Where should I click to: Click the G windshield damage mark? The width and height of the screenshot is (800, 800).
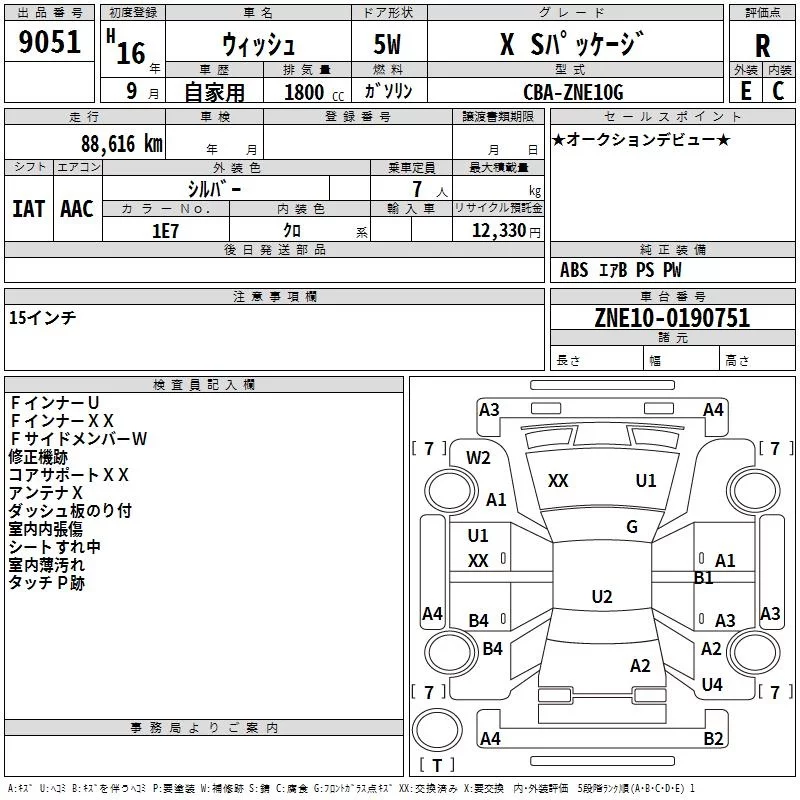click(x=632, y=527)
